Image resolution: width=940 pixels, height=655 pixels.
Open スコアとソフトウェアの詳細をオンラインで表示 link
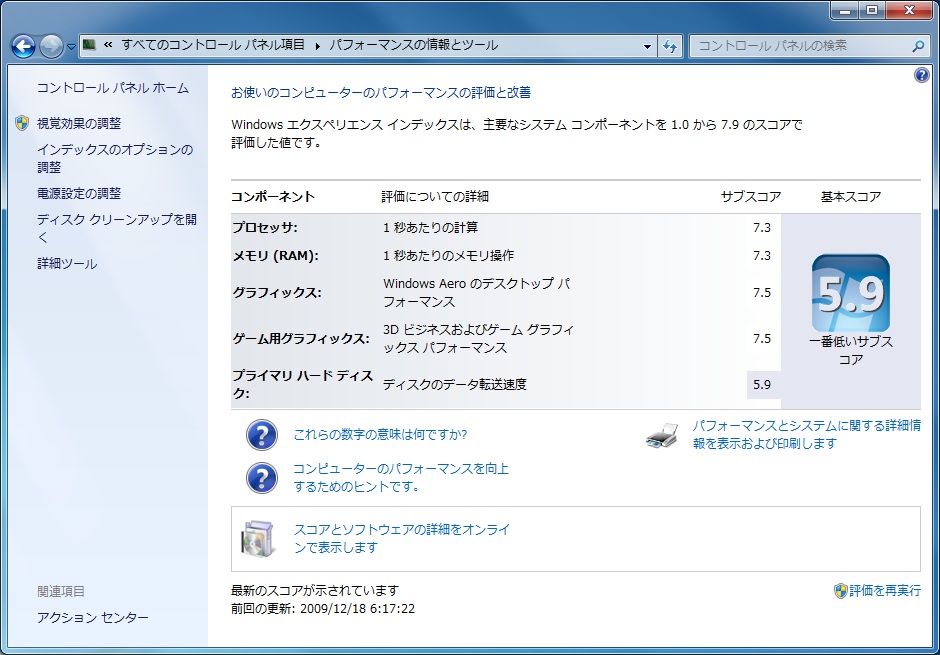402,538
